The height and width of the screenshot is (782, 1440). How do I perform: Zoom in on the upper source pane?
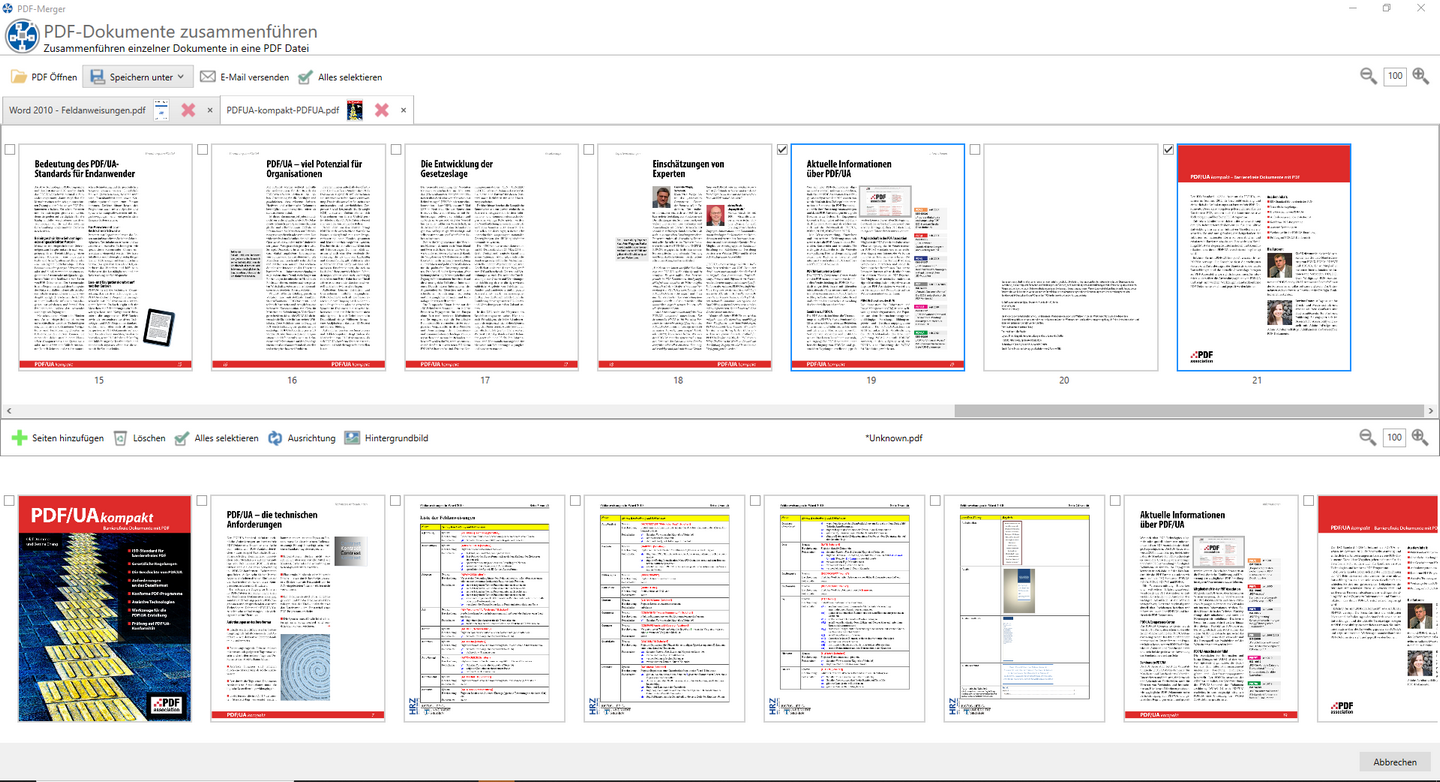click(1419, 76)
